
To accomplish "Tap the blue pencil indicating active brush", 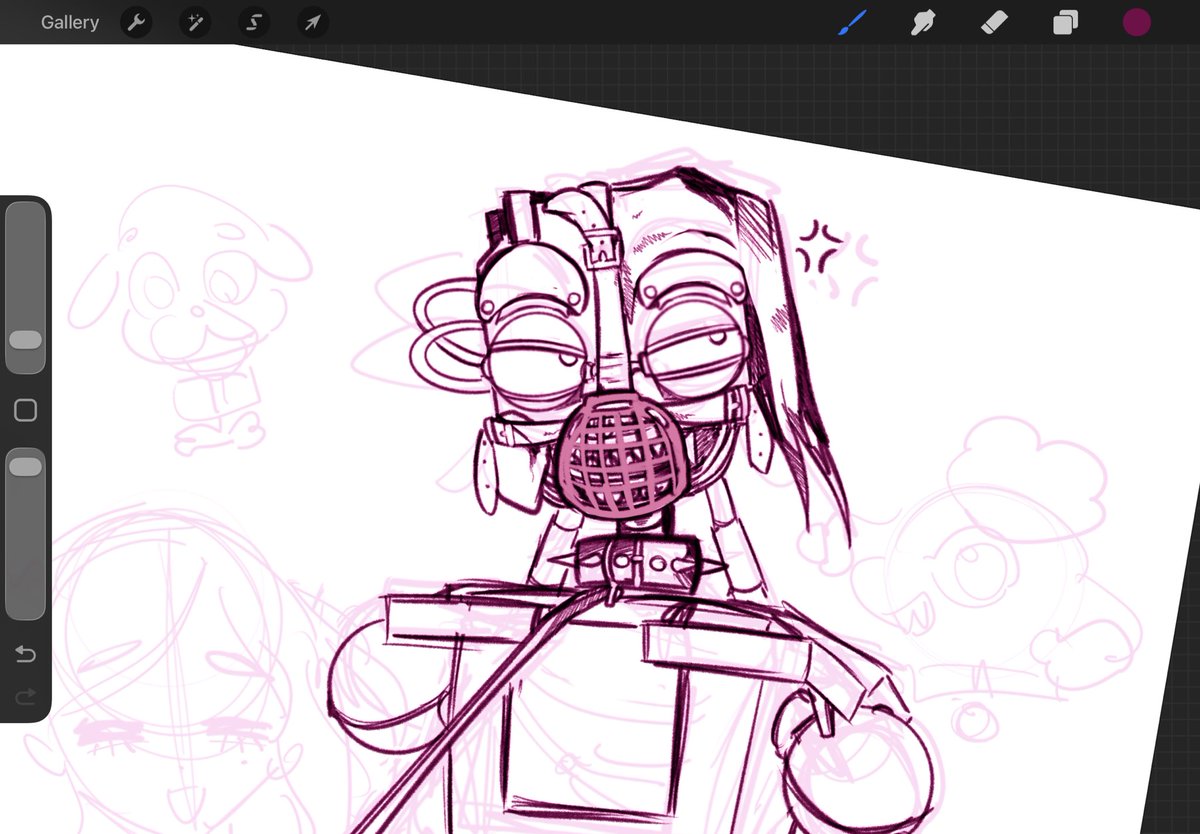I will coord(851,22).
